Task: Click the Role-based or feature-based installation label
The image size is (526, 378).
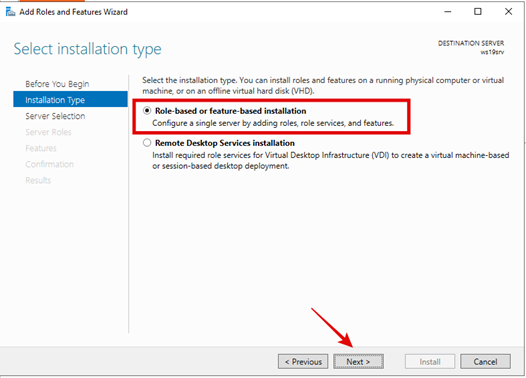Action: click(x=230, y=111)
